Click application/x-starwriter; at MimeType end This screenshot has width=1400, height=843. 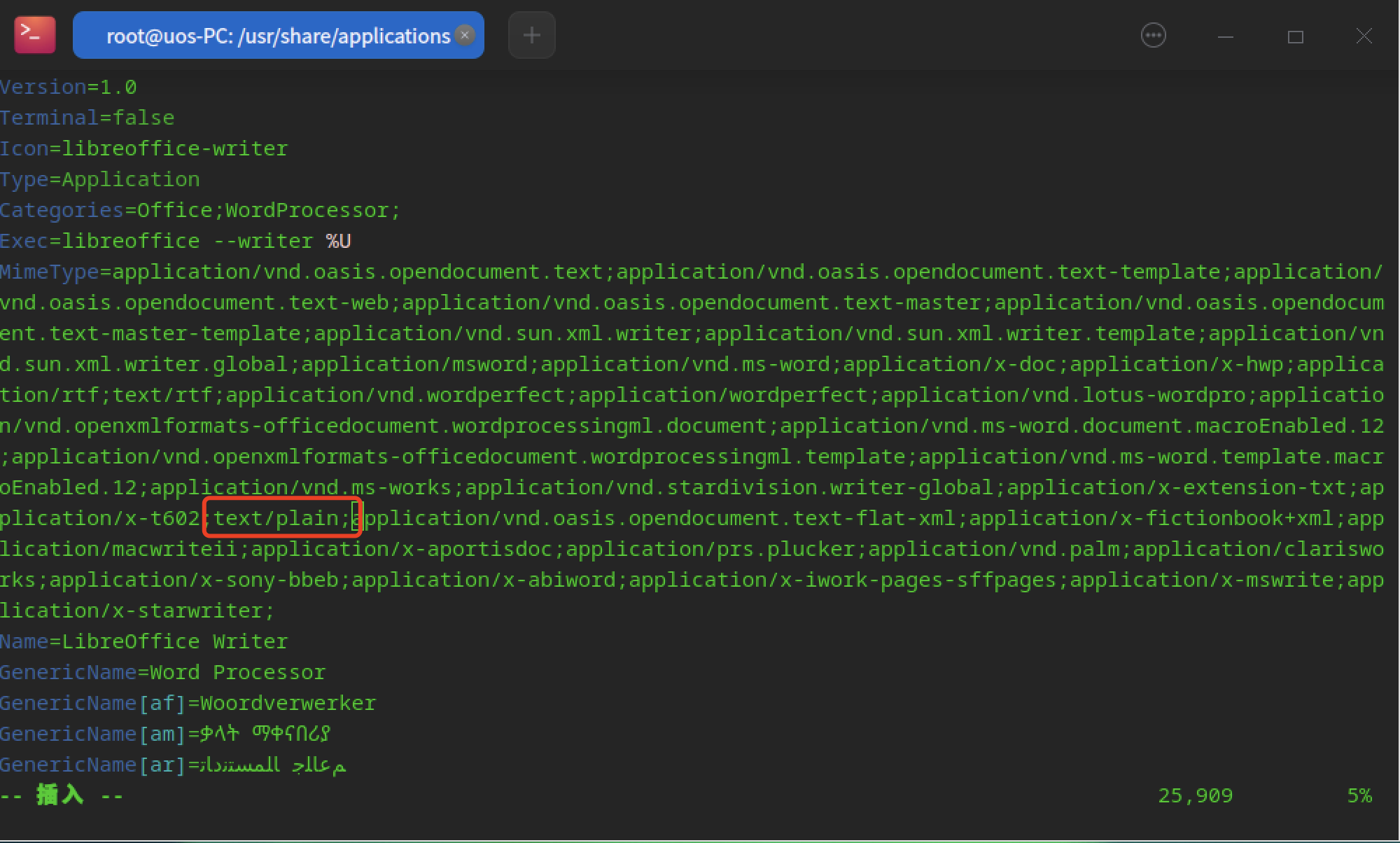[x=136, y=611]
